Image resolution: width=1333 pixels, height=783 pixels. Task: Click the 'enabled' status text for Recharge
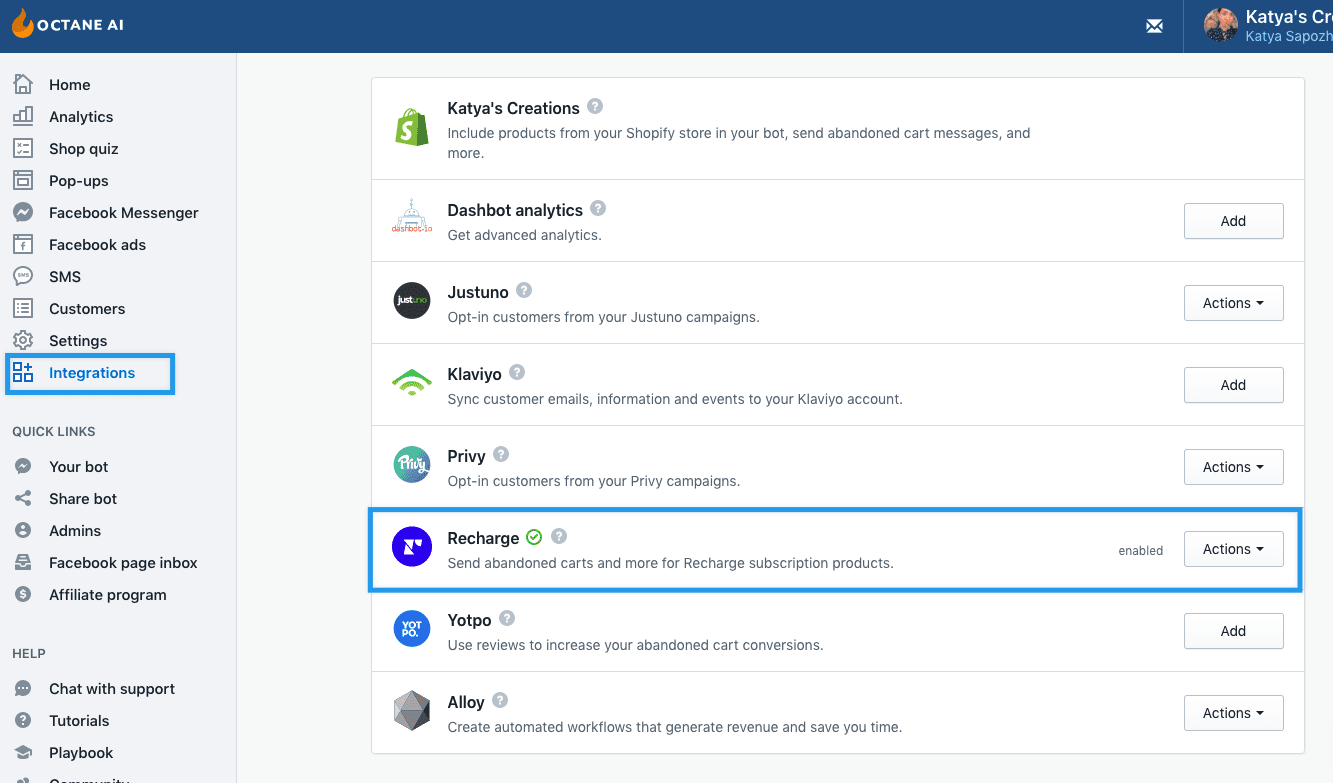[1140, 550]
